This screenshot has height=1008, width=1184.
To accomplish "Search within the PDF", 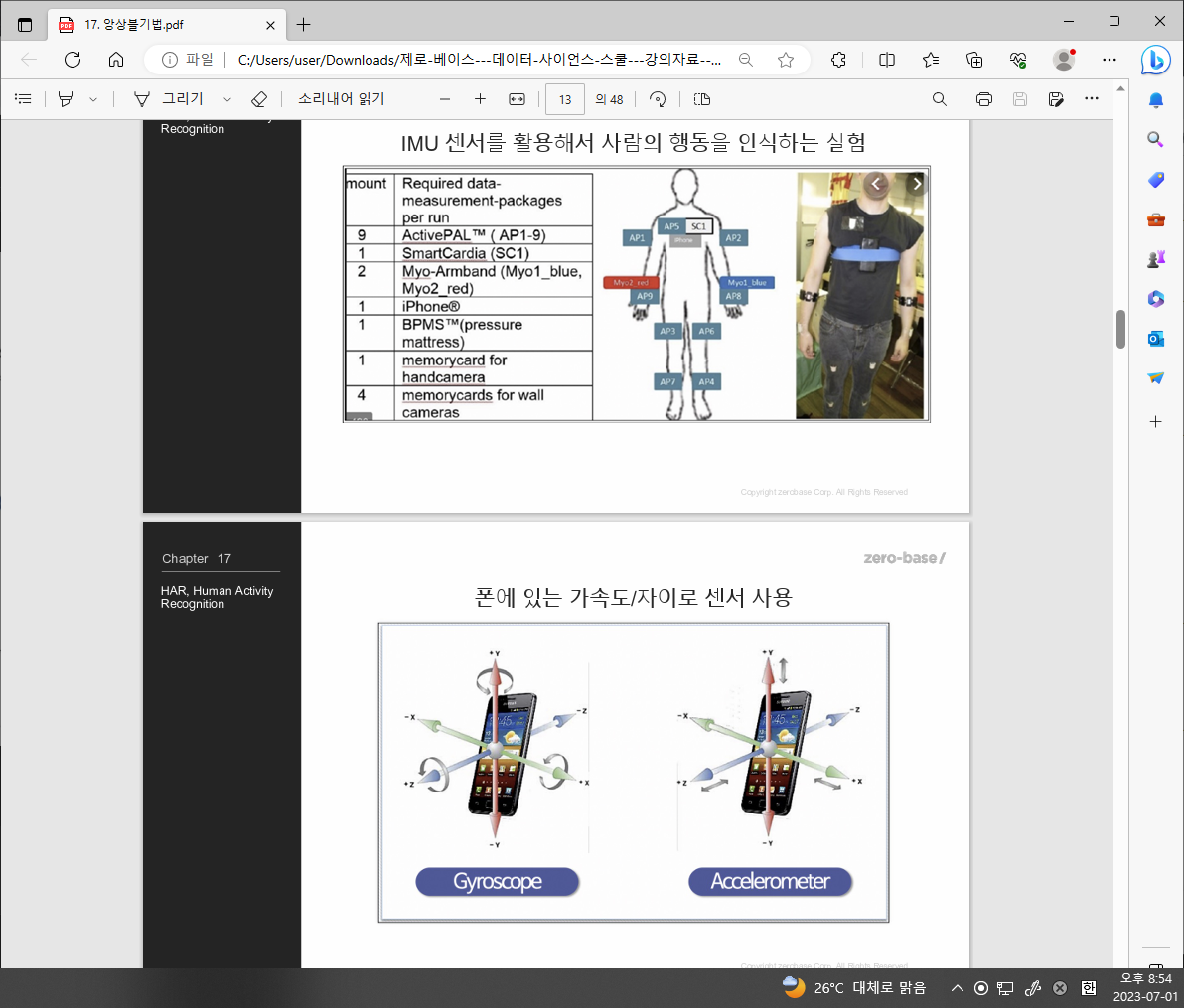I will point(940,99).
